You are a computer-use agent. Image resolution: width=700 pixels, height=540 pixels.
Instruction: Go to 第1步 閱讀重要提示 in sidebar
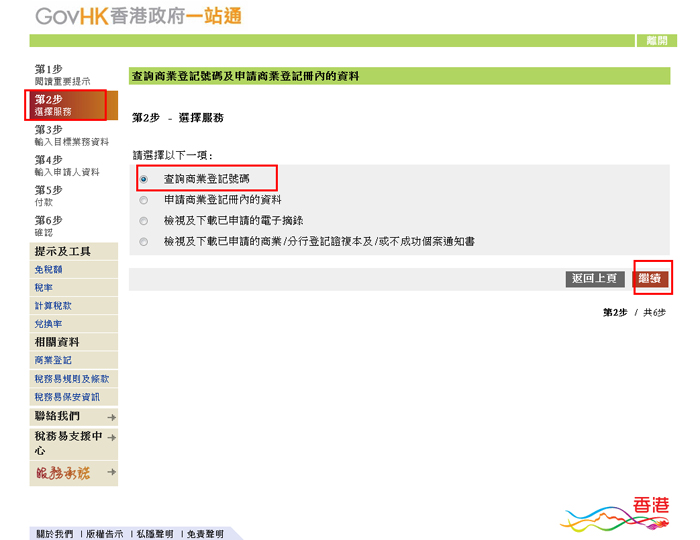[62, 74]
